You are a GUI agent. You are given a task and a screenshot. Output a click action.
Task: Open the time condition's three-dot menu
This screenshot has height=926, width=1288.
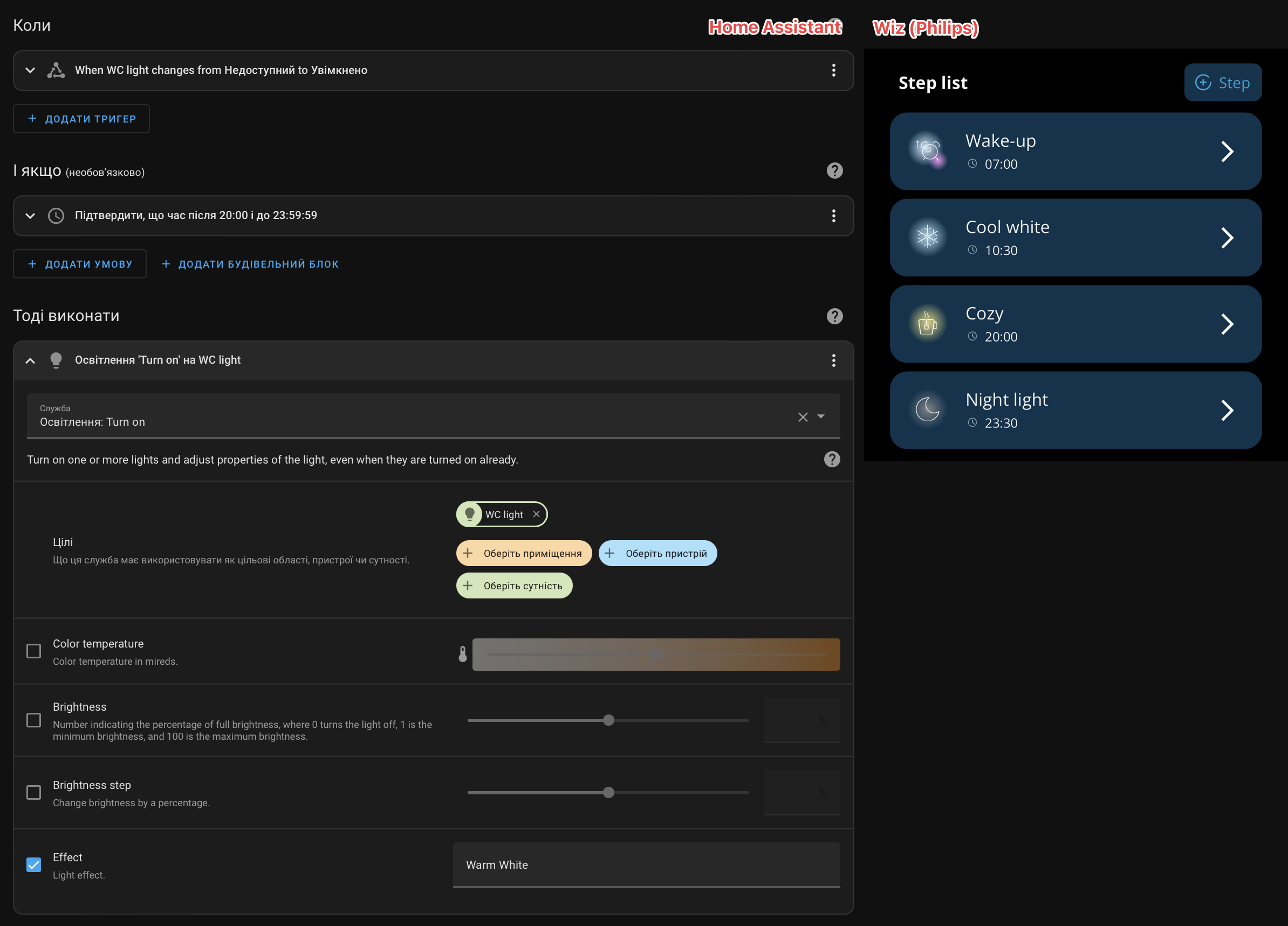point(833,216)
